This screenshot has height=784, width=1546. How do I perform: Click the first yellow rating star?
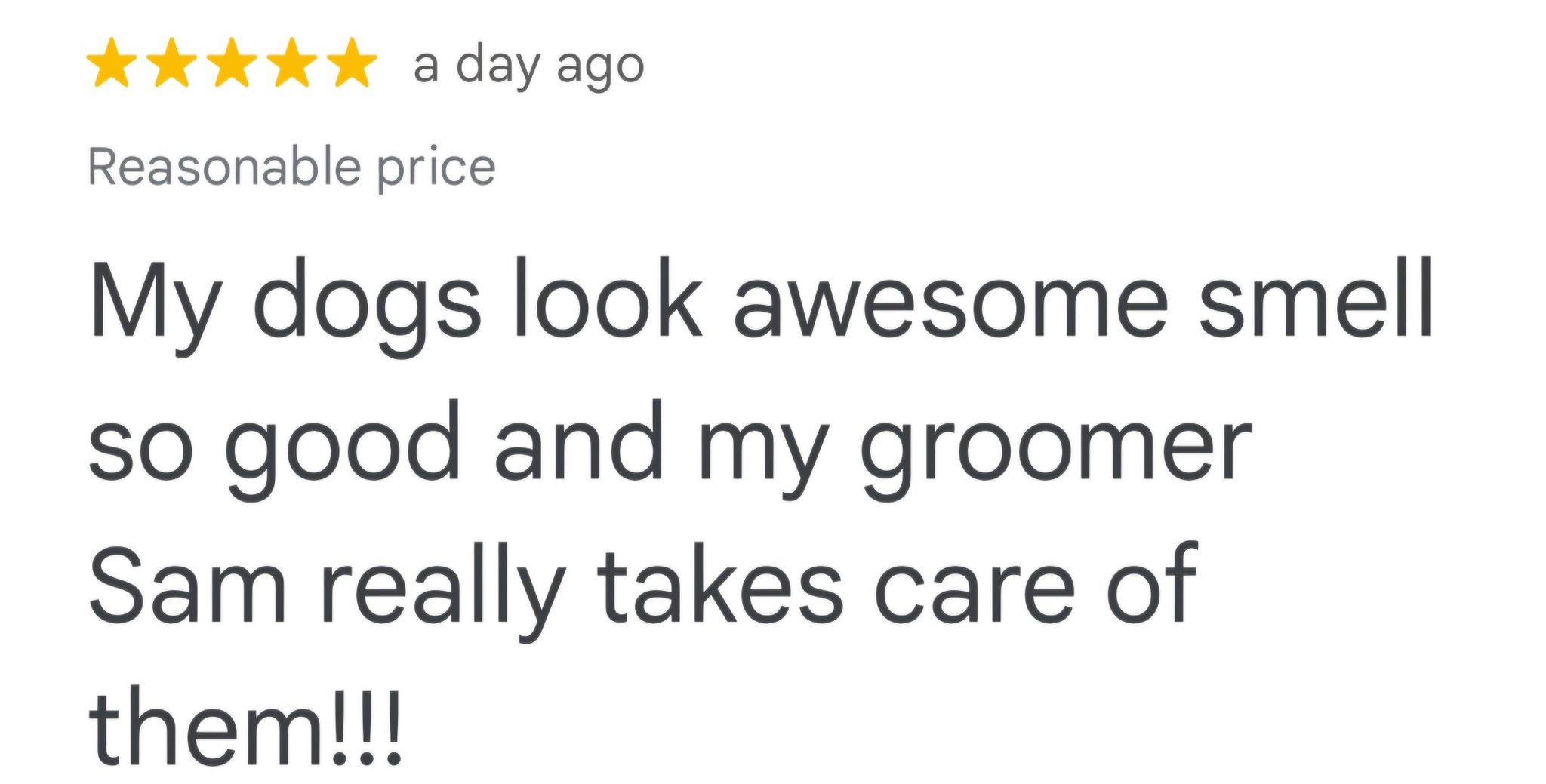112,63
